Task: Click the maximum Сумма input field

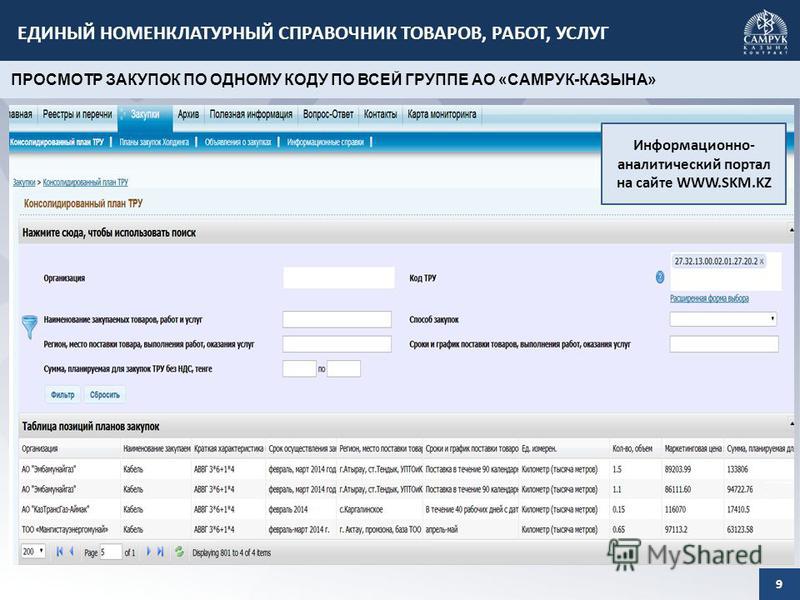Action: 344,368
